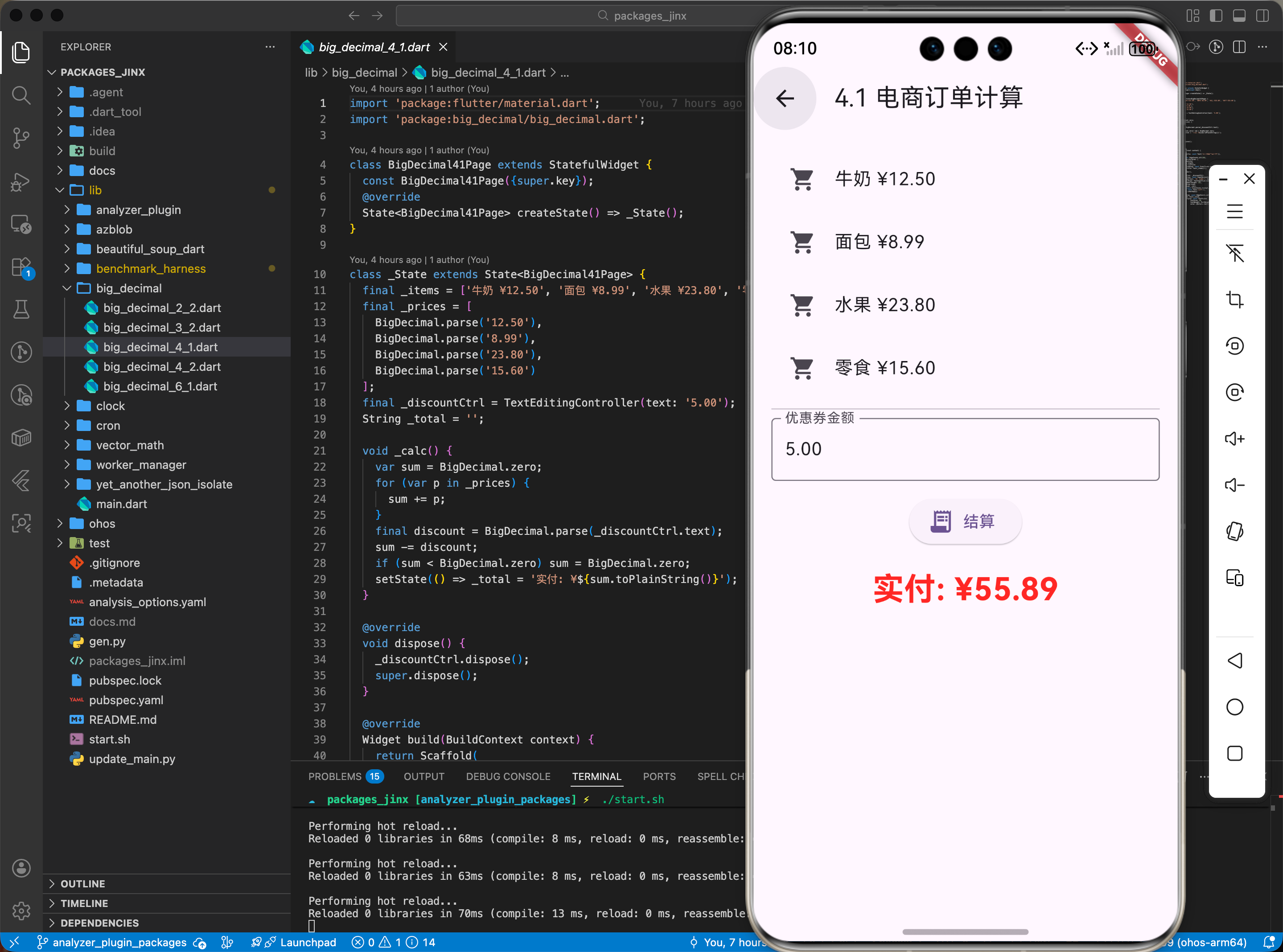Open big_decimal_4_2.dart in the explorer

point(162,366)
